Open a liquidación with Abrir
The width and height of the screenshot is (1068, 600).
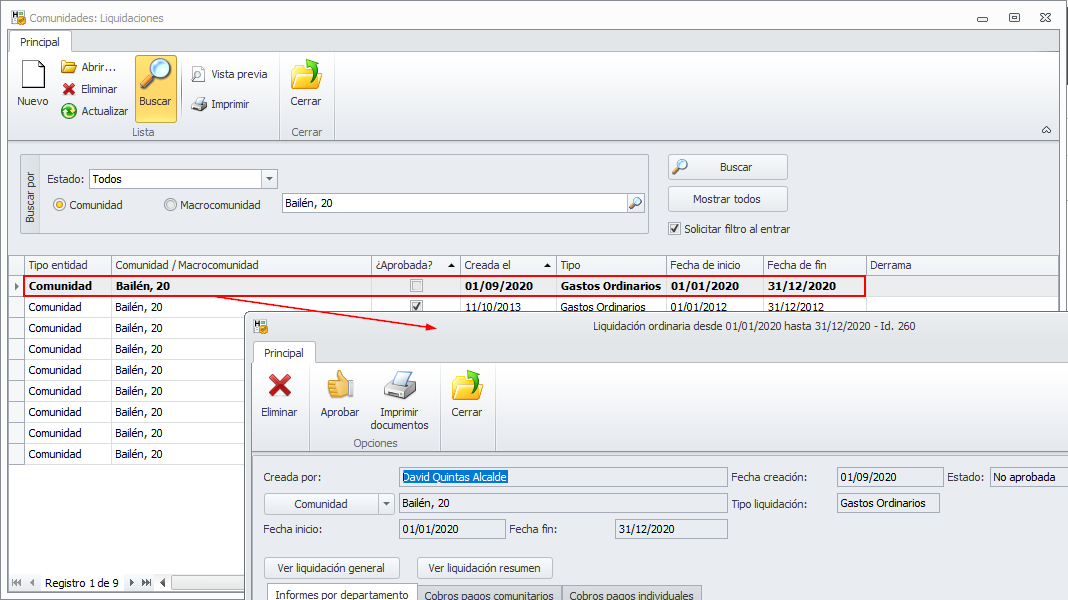(x=89, y=67)
